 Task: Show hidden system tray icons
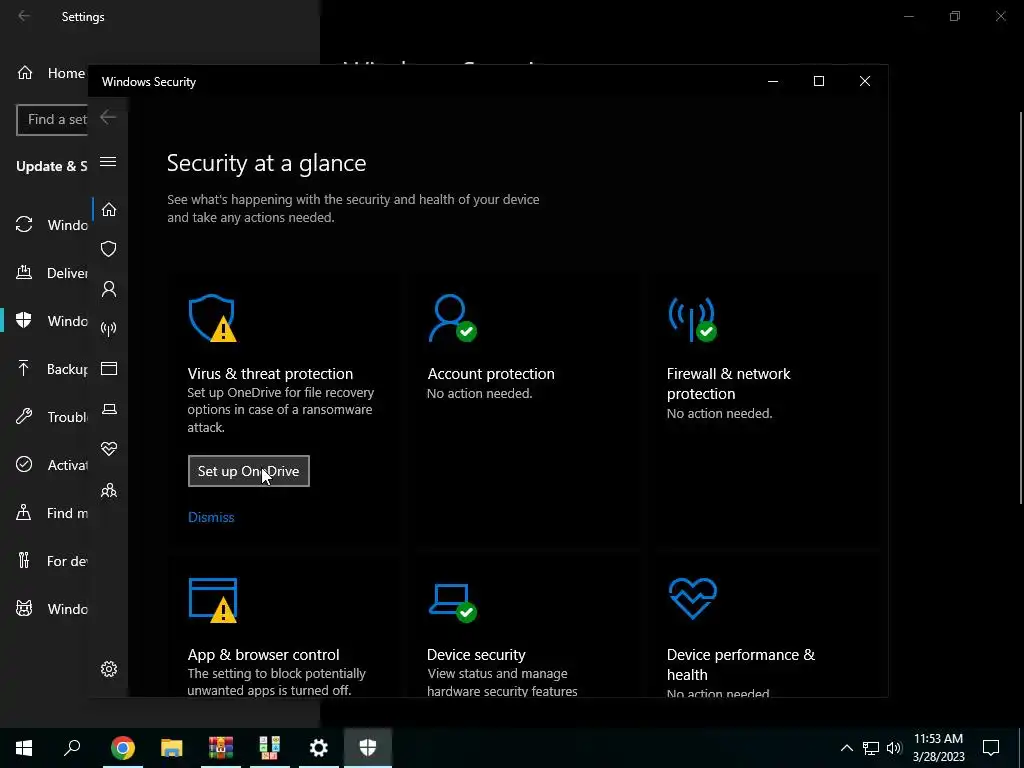point(846,748)
